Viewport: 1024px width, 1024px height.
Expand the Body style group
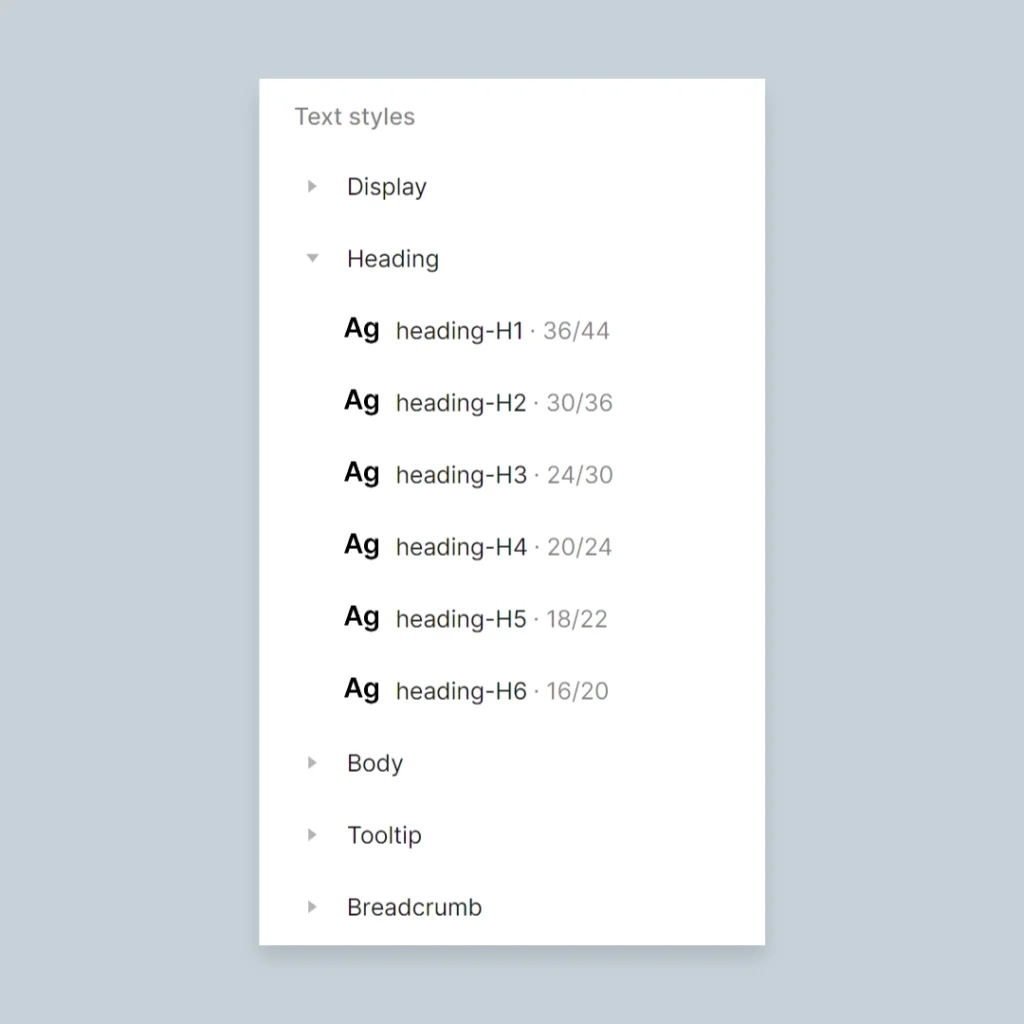[311, 763]
